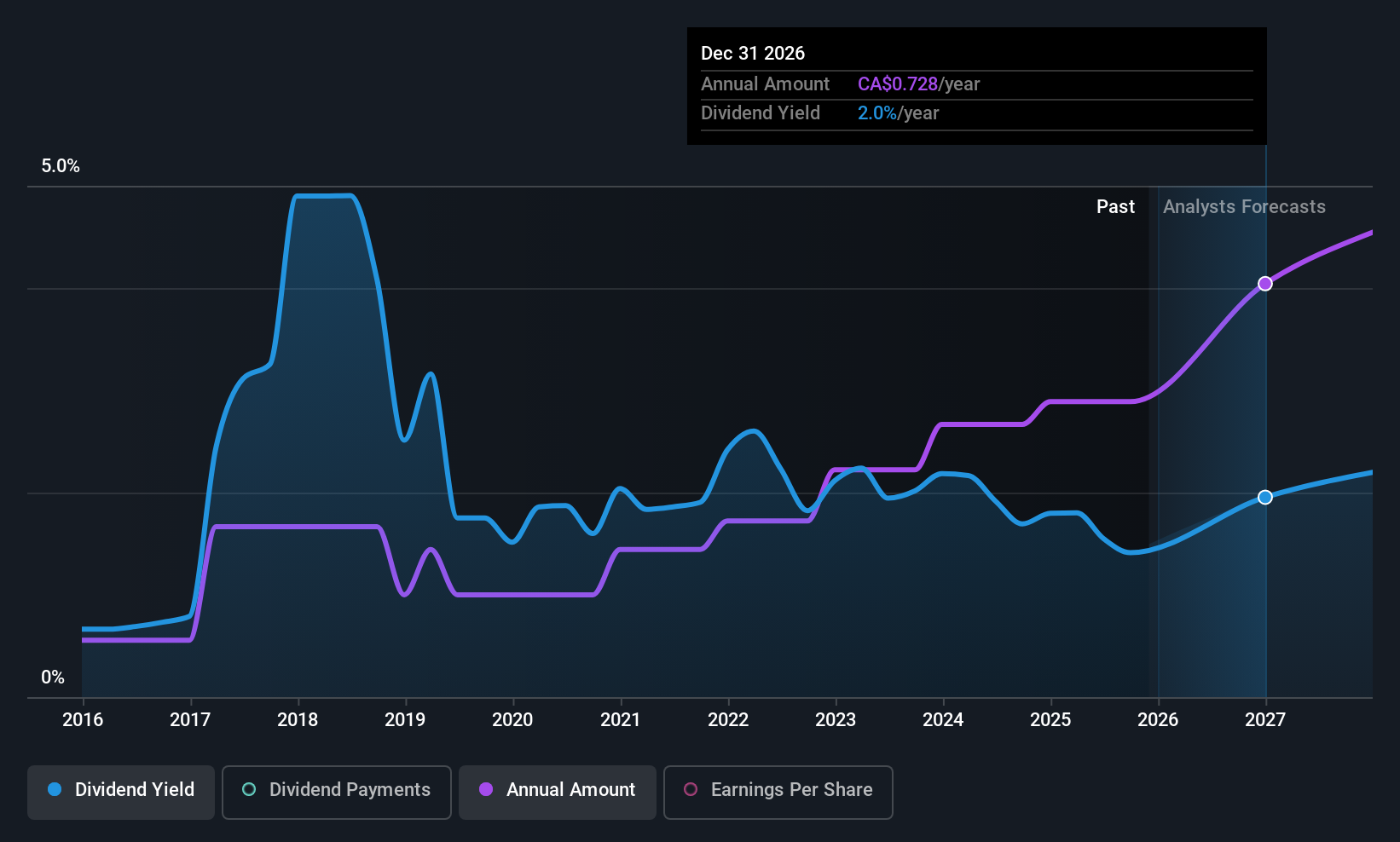Toggle the Annual Amount legend button
Screen dimensions: 1400x842
click(x=558, y=791)
